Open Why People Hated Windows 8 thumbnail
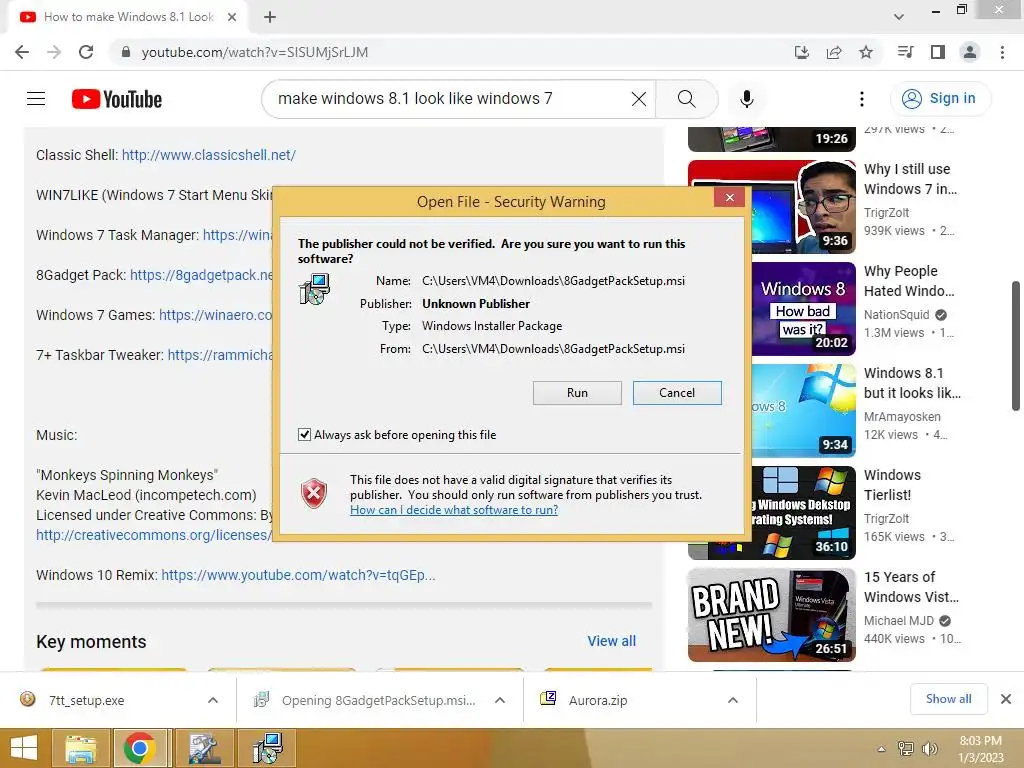 pyautogui.click(x=803, y=308)
